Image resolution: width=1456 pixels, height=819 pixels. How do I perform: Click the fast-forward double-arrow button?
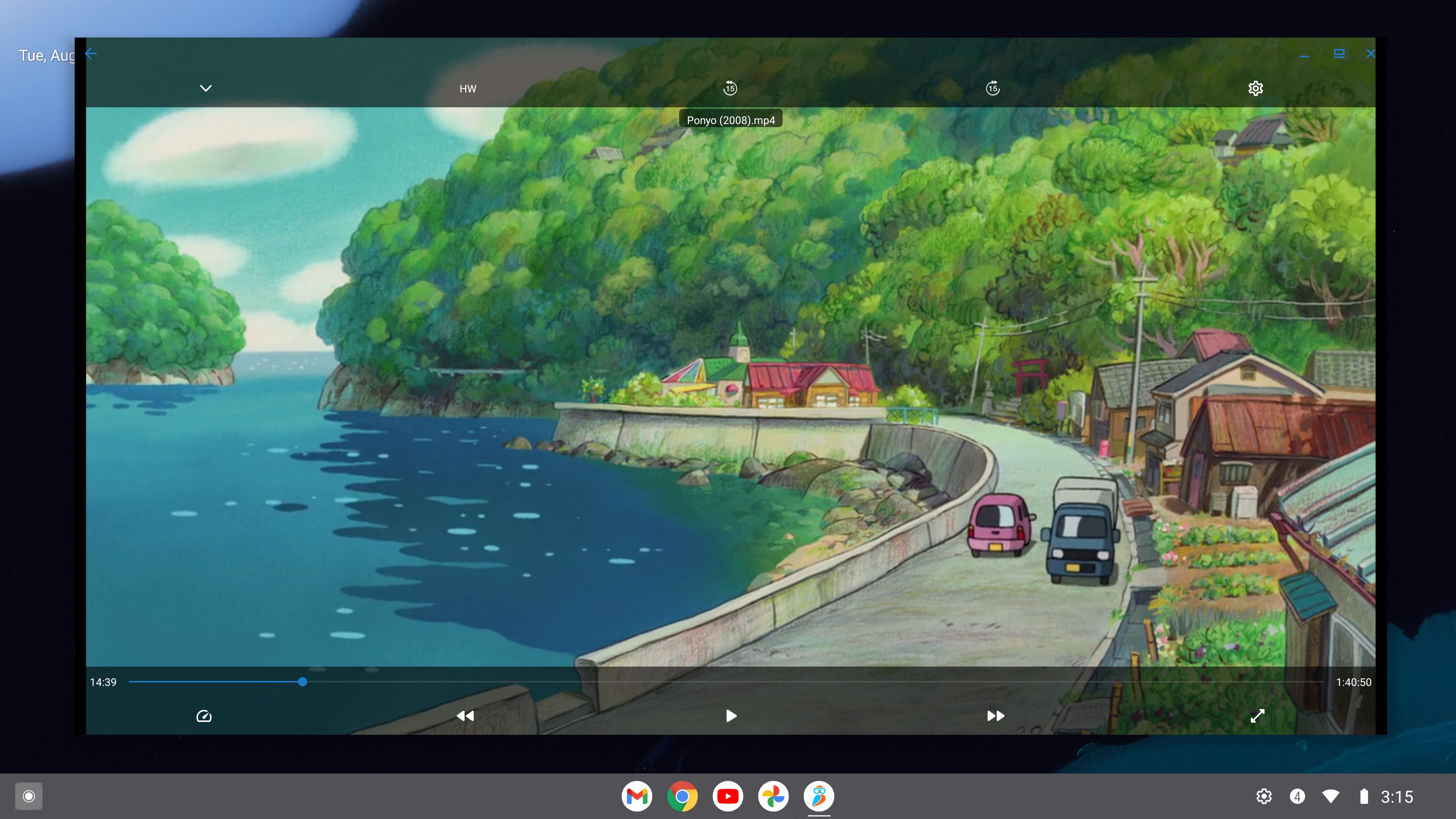click(995, 716)
